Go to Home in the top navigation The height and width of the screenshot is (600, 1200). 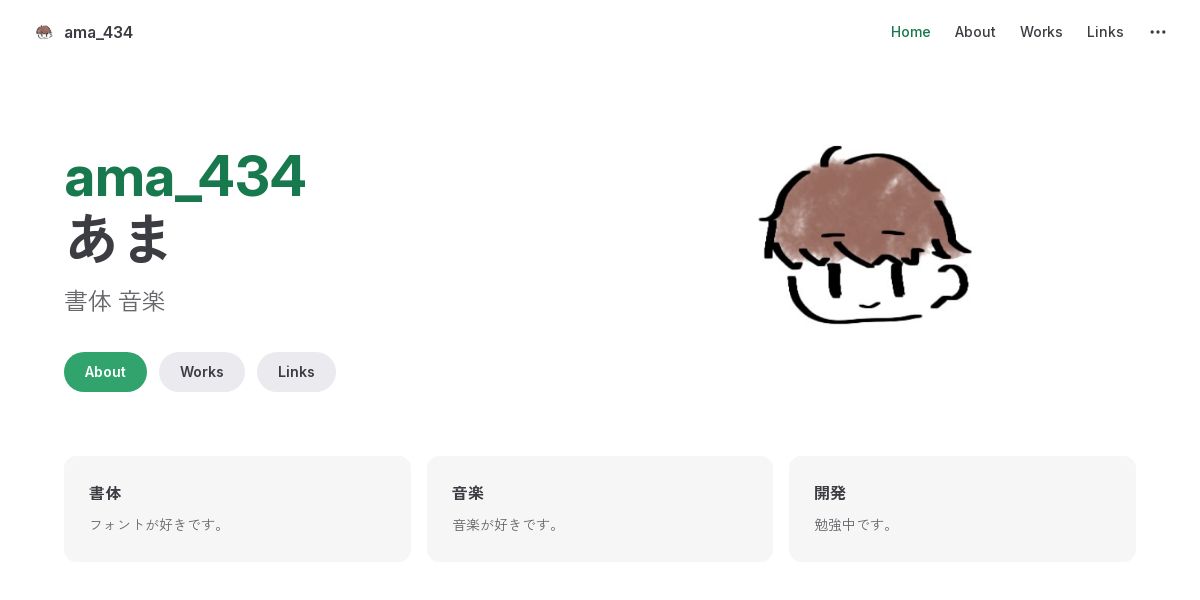click(x=911, y=32)
